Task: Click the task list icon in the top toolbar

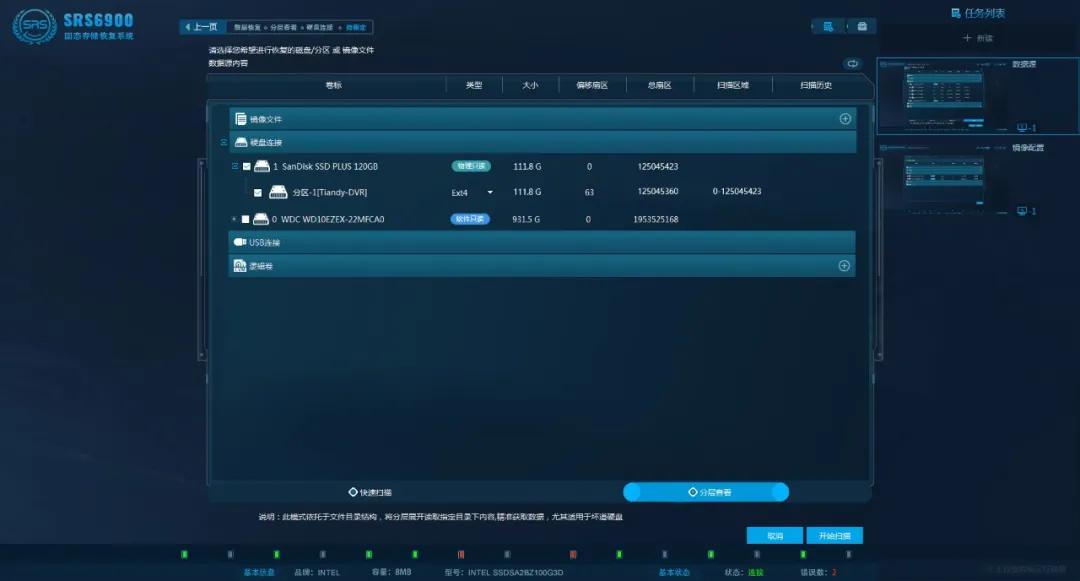Action: click(x=827, y=27)
